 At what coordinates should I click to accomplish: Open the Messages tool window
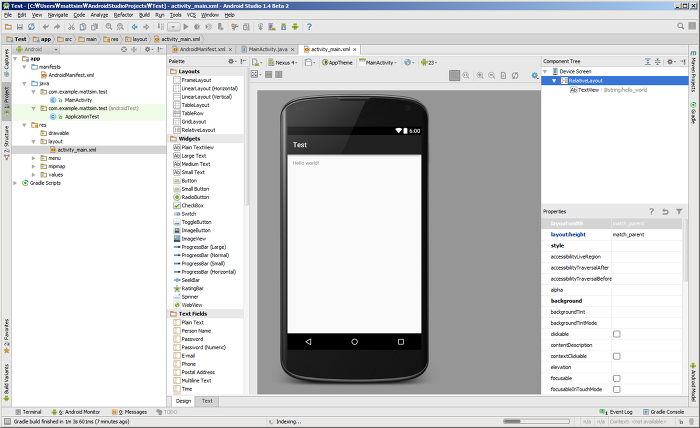click(129, 412)
